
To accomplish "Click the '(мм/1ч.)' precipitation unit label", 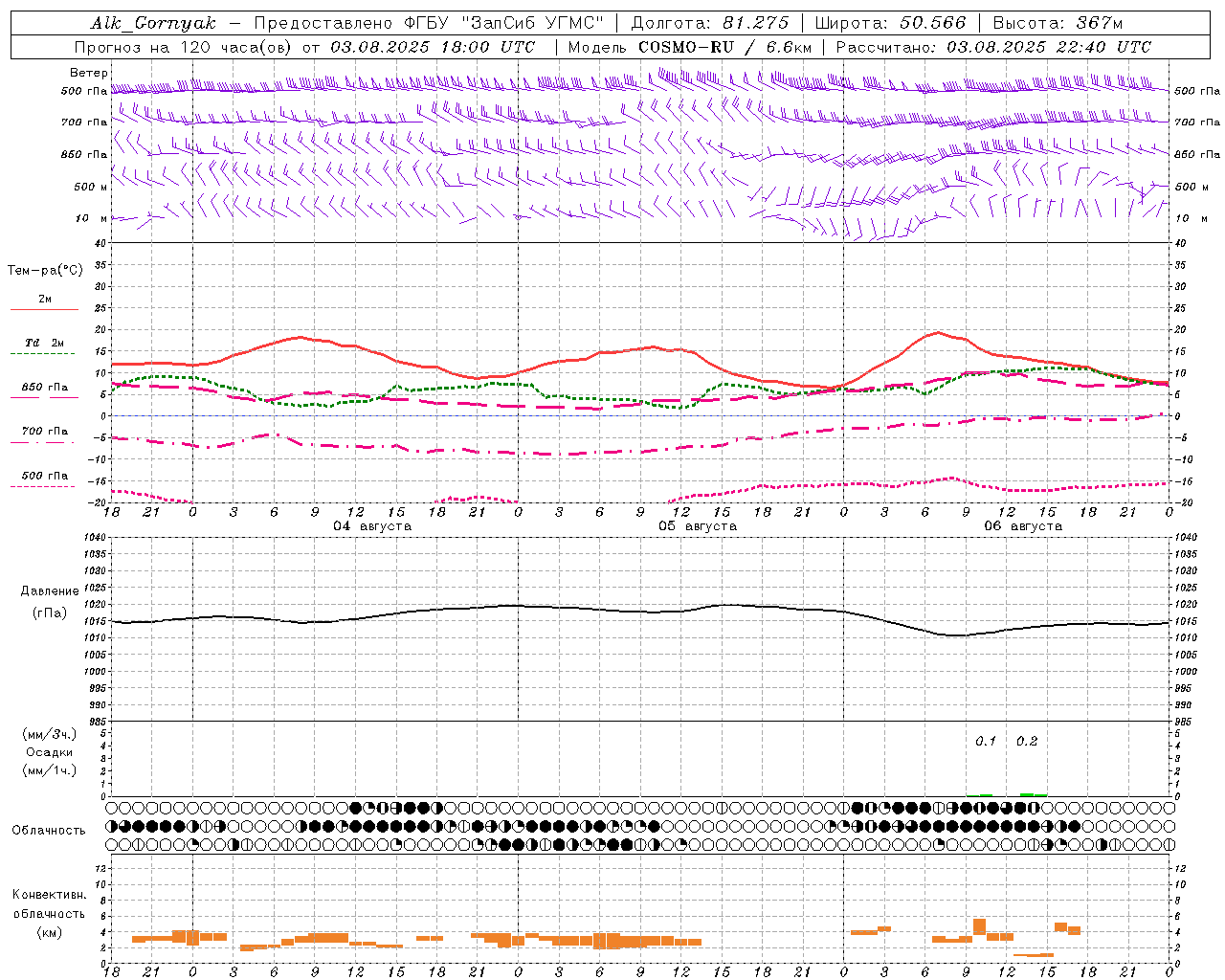I will tap(50, 770).
